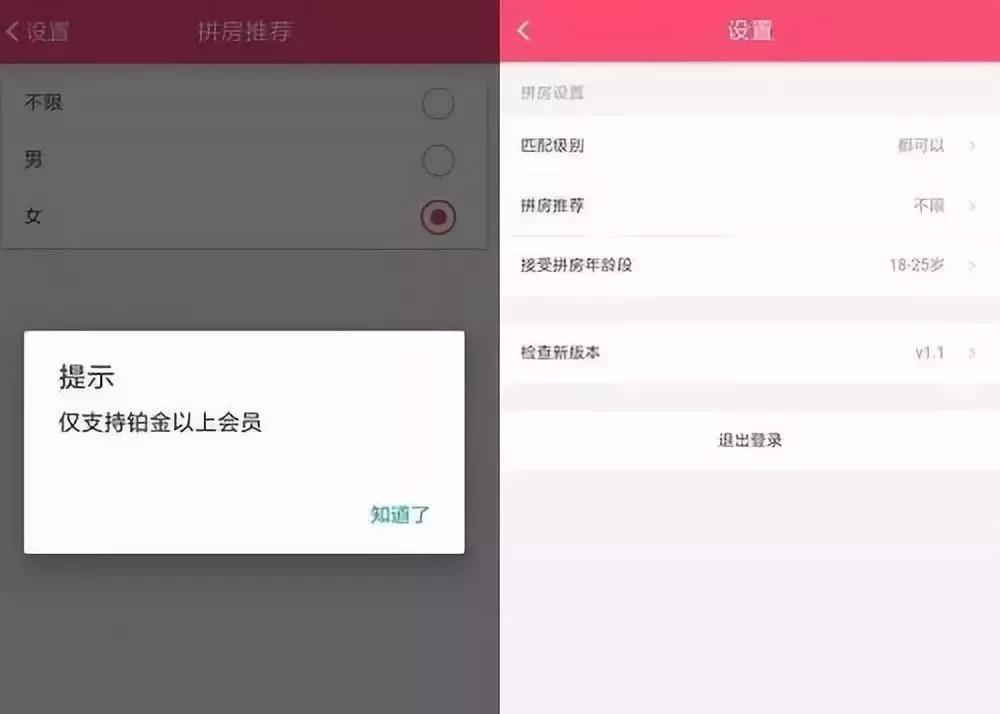This screenshot has height=714, width=1000.
Task: Tap the 18-25岁 age range value
Action: (917, 265)
